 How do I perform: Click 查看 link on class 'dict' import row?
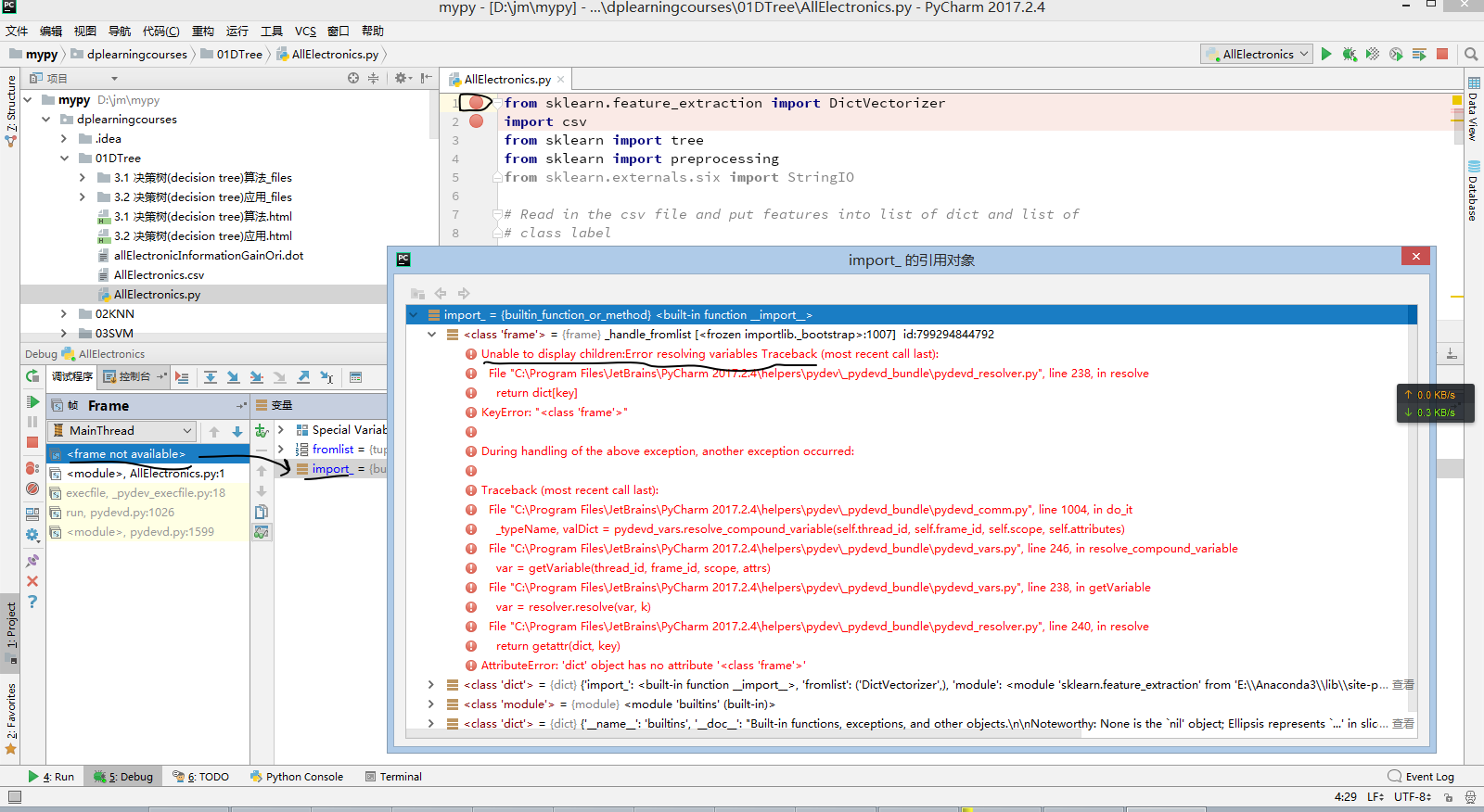[x=1403, y=684]
